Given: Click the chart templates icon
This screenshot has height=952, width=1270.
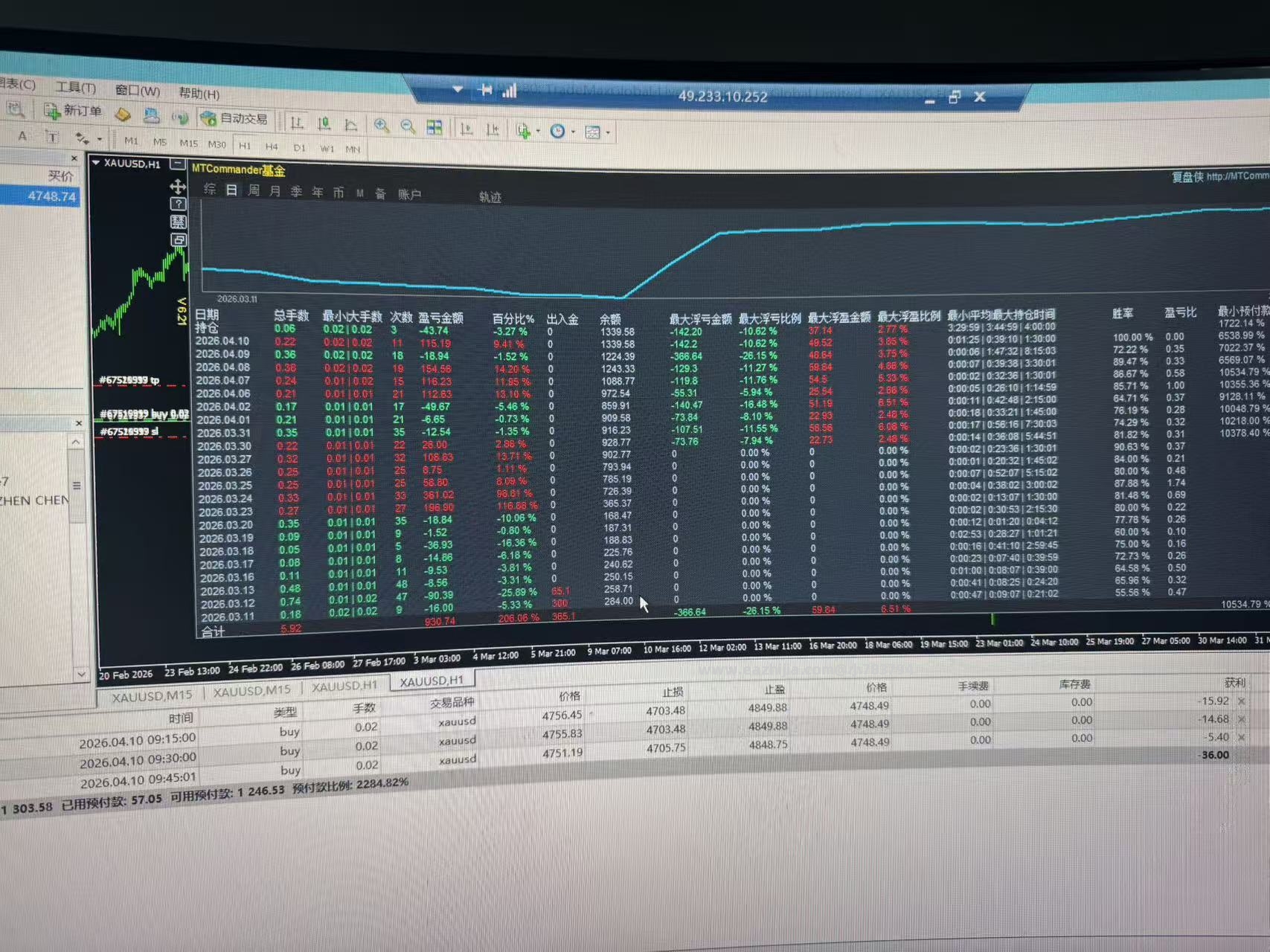Looking at the screenshot, I should pyautogui.click(x=593, y=132).
